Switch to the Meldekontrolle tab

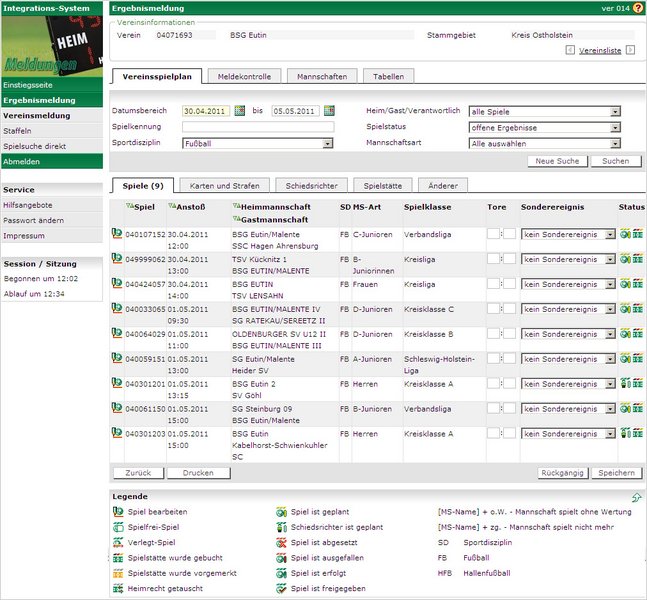pos(245,76)
